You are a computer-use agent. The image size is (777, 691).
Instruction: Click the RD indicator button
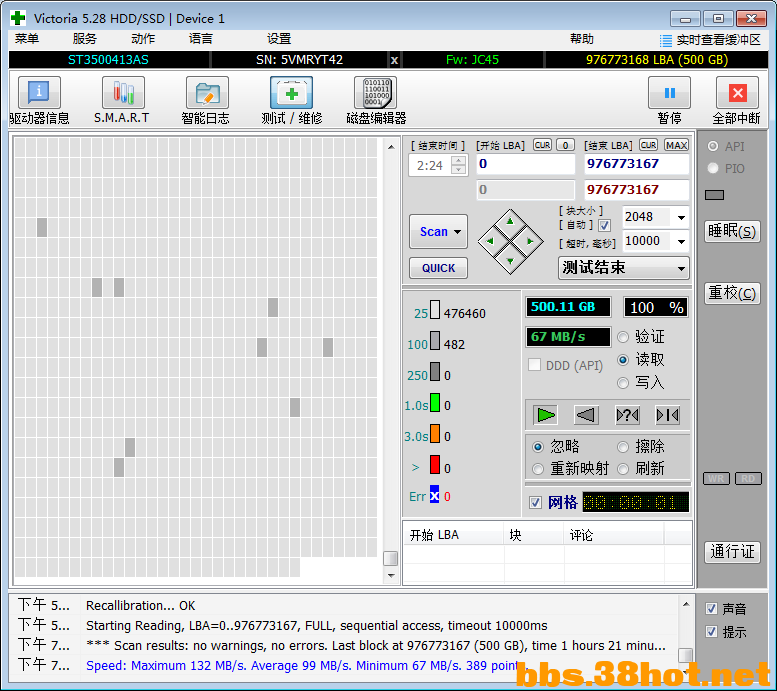(x=748, y=478)
